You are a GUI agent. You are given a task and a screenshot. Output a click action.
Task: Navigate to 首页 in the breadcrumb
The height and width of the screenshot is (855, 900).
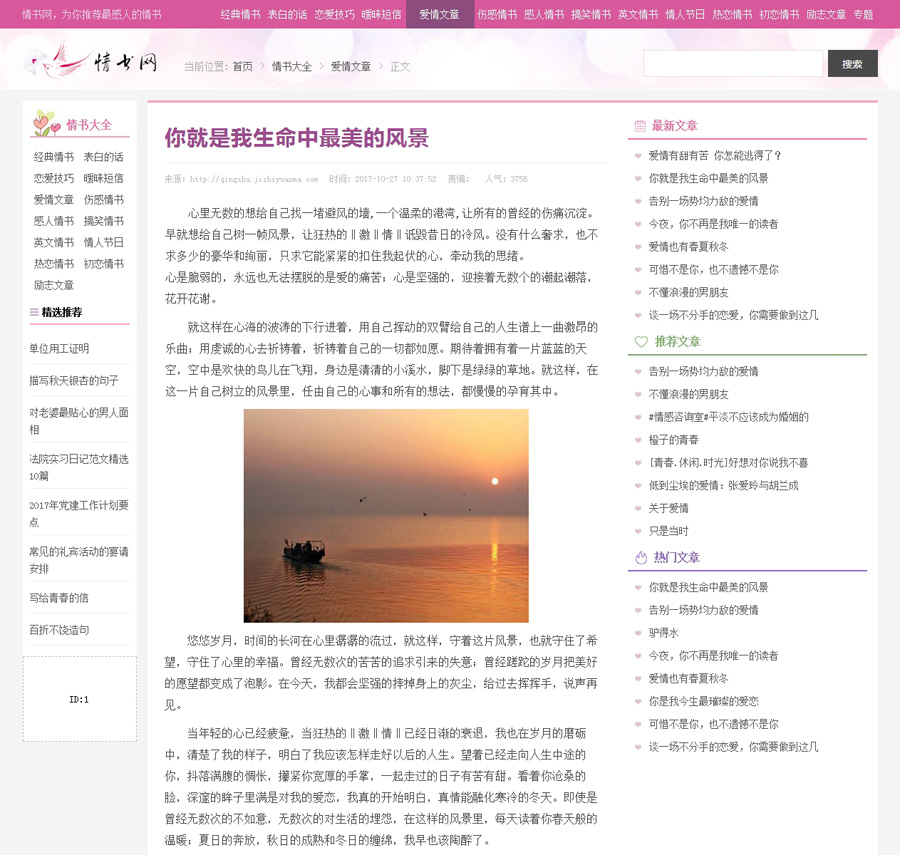(x=243, y=67)
